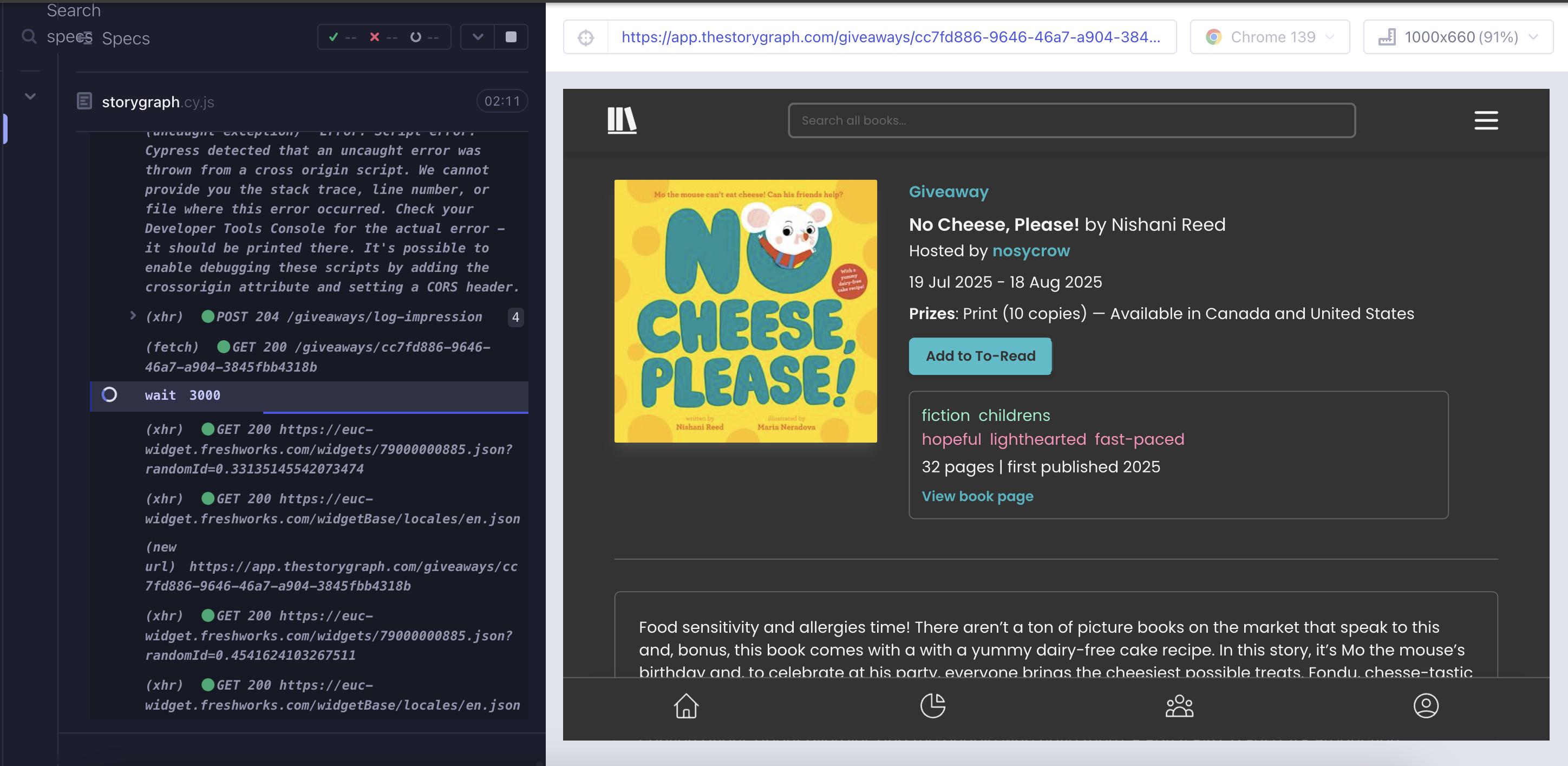Viewport: 1568px width, 766px height.
Task: Click the giveaway URL in the address bar
Action: tap(891, 37)
